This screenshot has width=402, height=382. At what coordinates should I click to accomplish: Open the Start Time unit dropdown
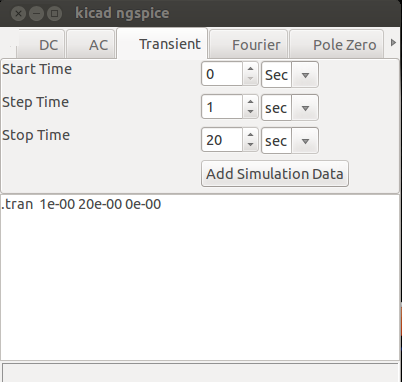click(x=290, y=75)
